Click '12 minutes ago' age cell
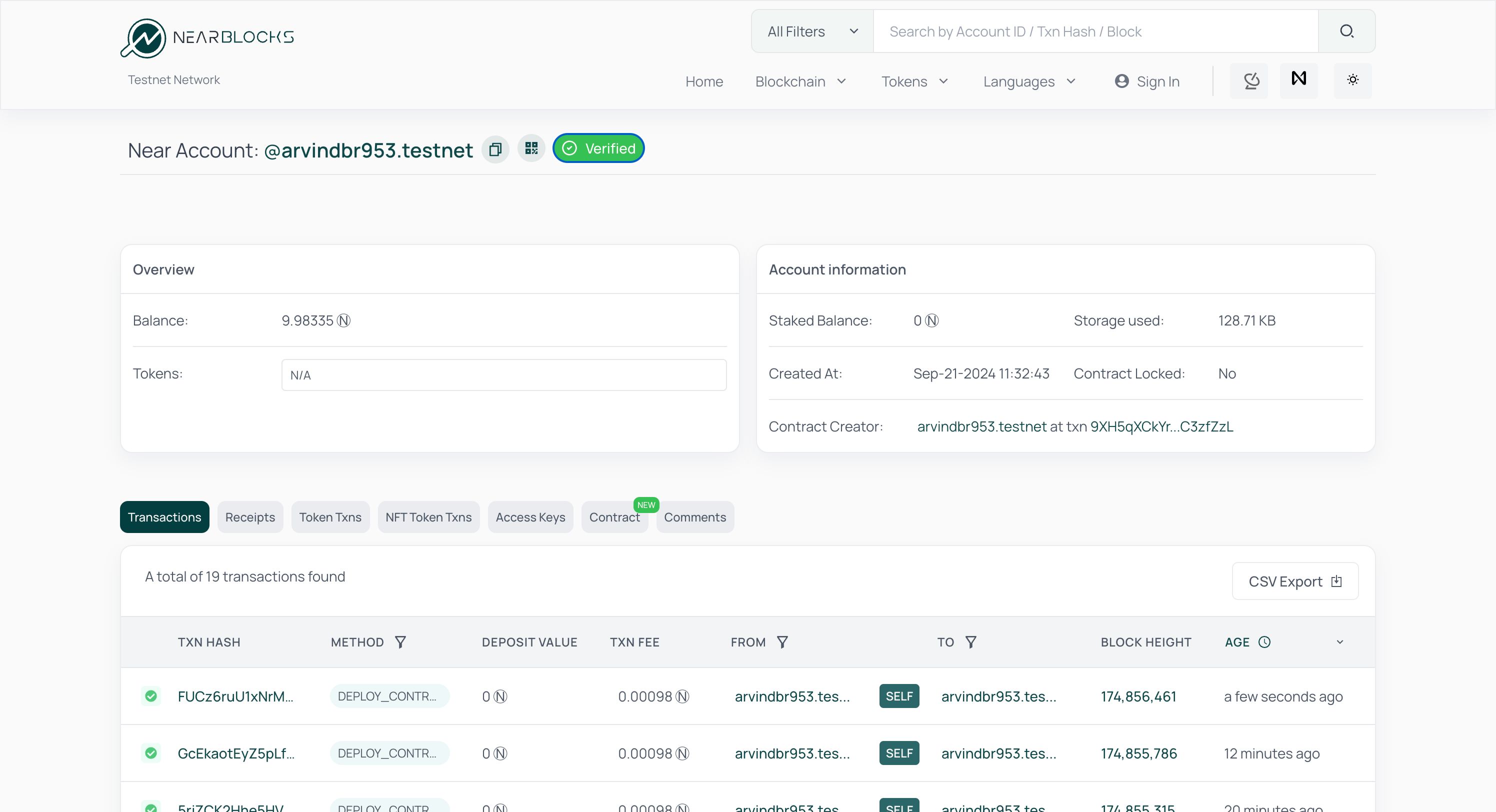This screenshot has height=812, width=1496. pyautogui.click(x=1271, y=753)
